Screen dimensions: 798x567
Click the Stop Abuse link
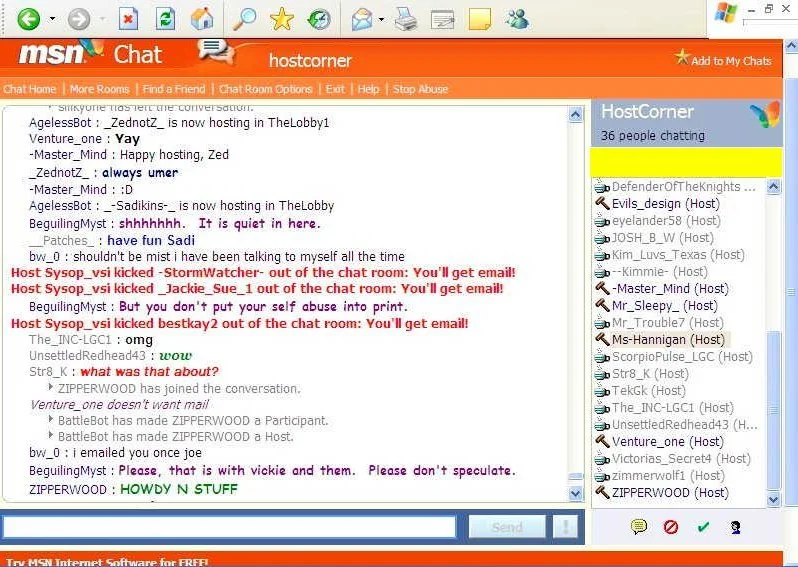pos(420,89)
